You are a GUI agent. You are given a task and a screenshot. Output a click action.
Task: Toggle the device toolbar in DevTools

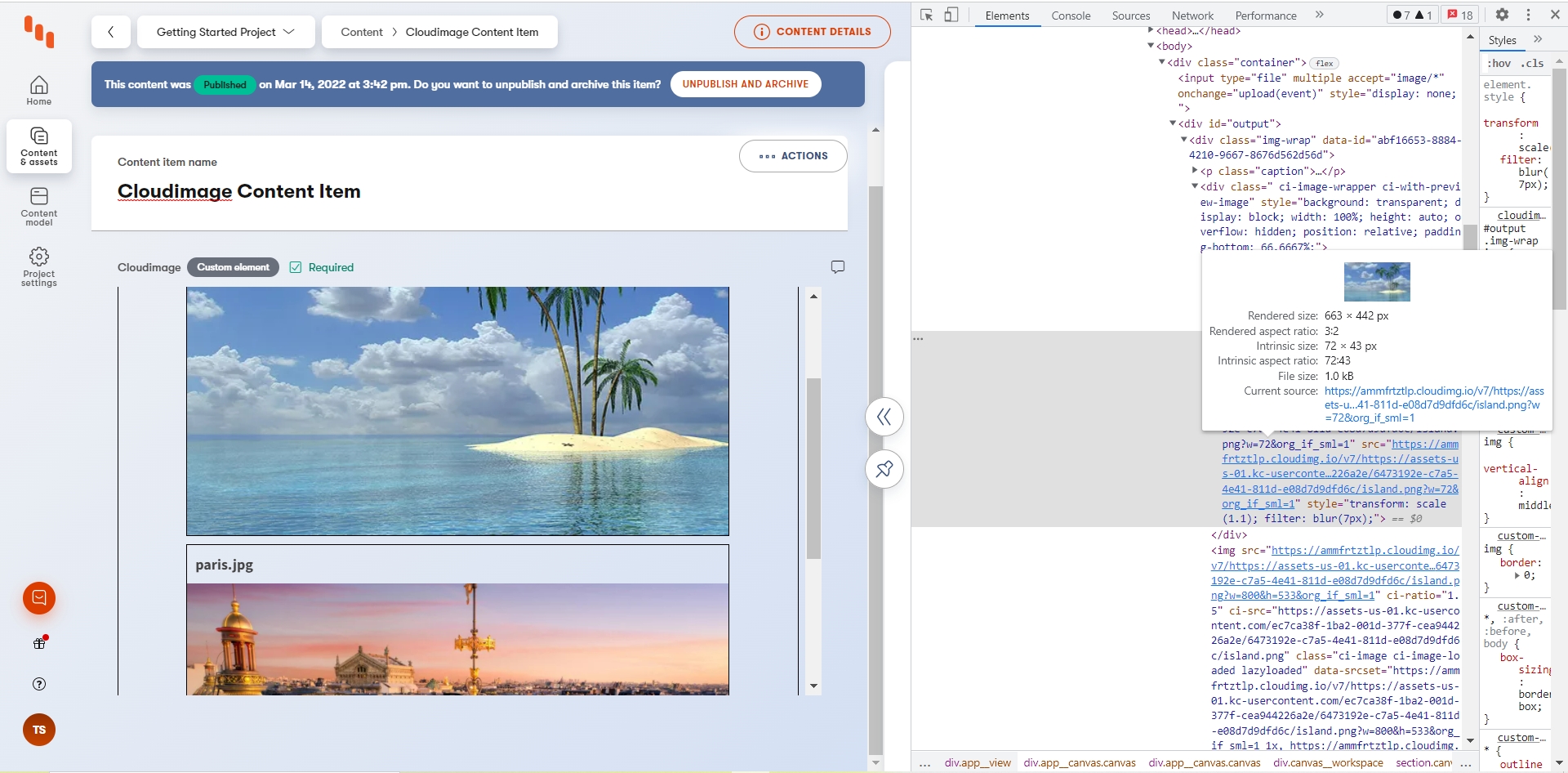click(951, 15)
